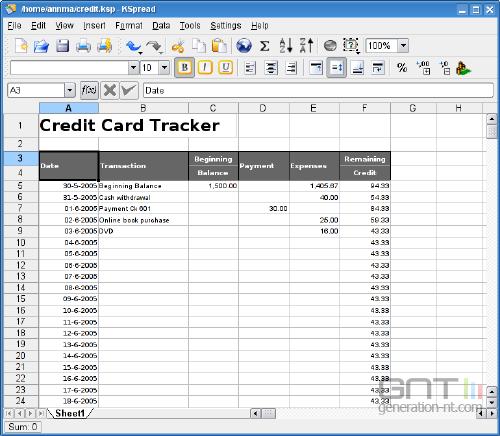Open the Data menu
The height and width of the screenshot is (436, 500).
161,26
